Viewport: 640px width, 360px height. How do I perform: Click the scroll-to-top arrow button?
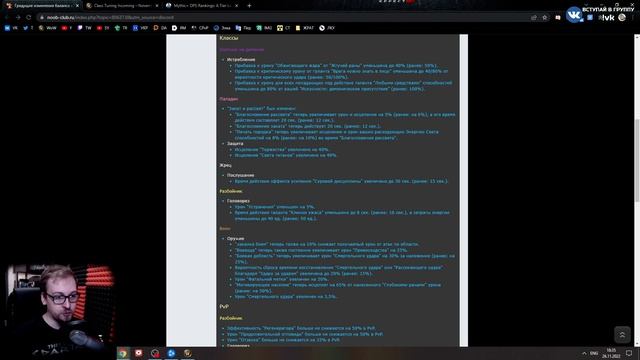622,335
